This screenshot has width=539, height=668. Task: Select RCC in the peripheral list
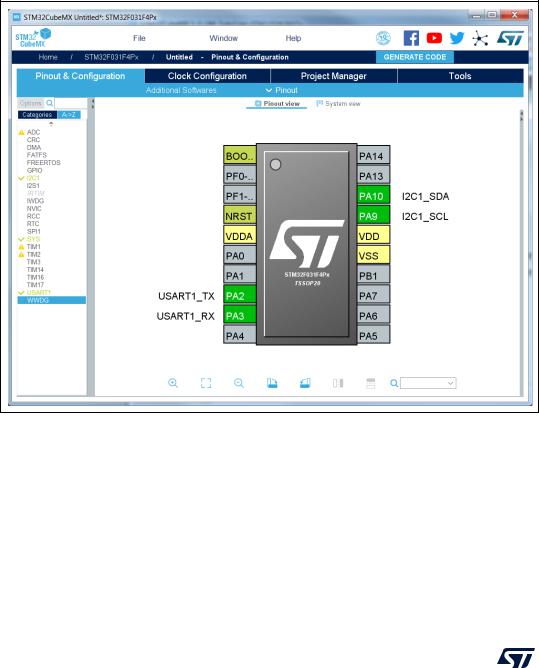tap(33, 216)
